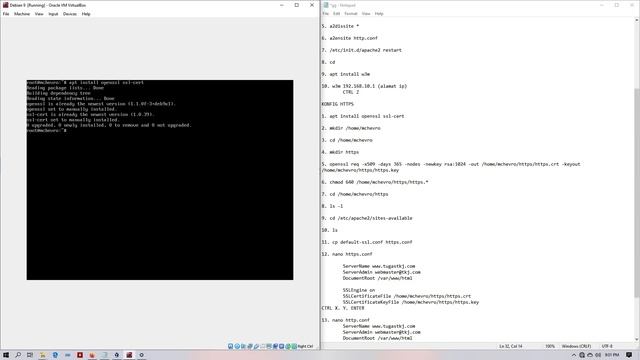
Task: Open VirtualBox Machine menu
Action: pyautogui.click(x=22, y=14)
